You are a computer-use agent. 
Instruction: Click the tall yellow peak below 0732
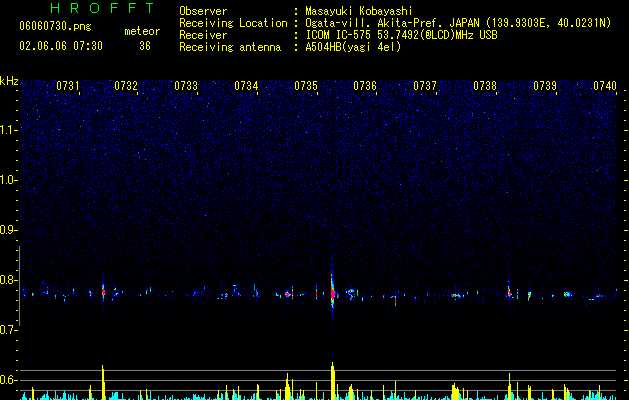coord(103,382)
